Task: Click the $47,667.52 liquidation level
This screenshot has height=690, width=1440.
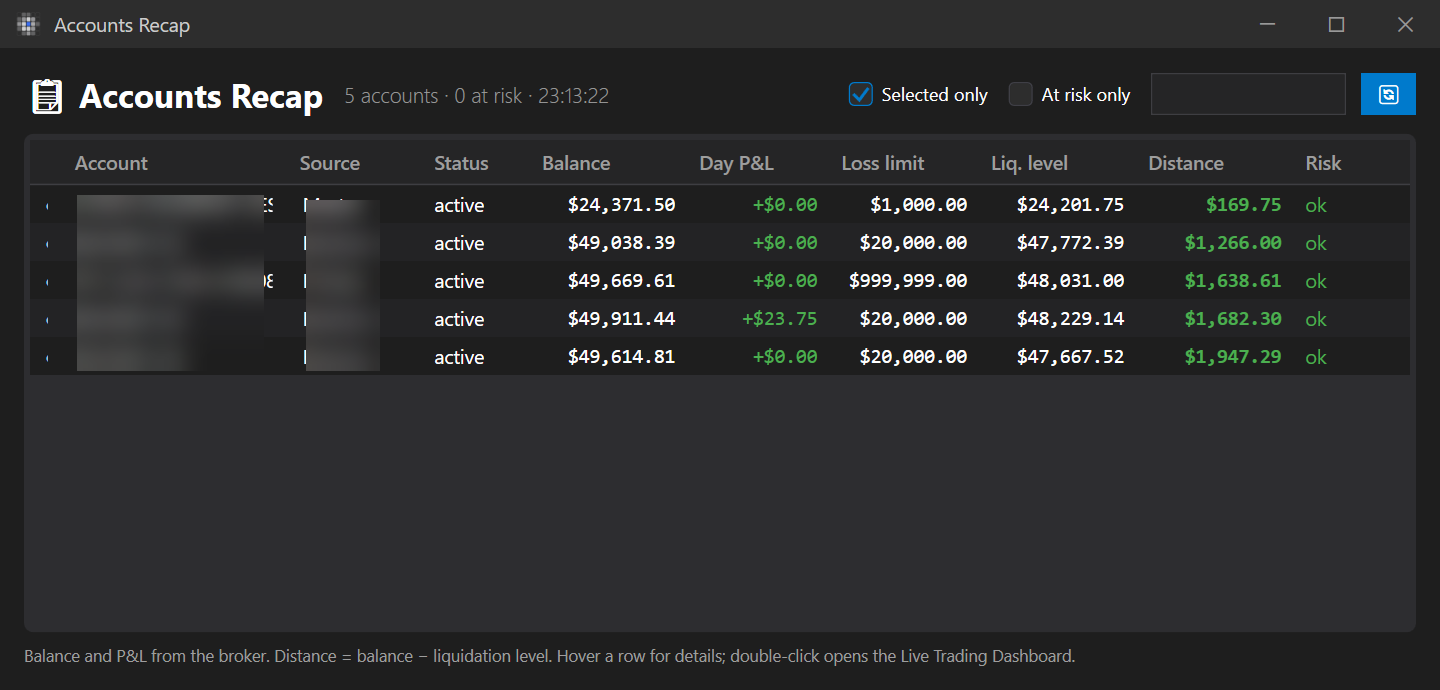Action: (1070, 357)
